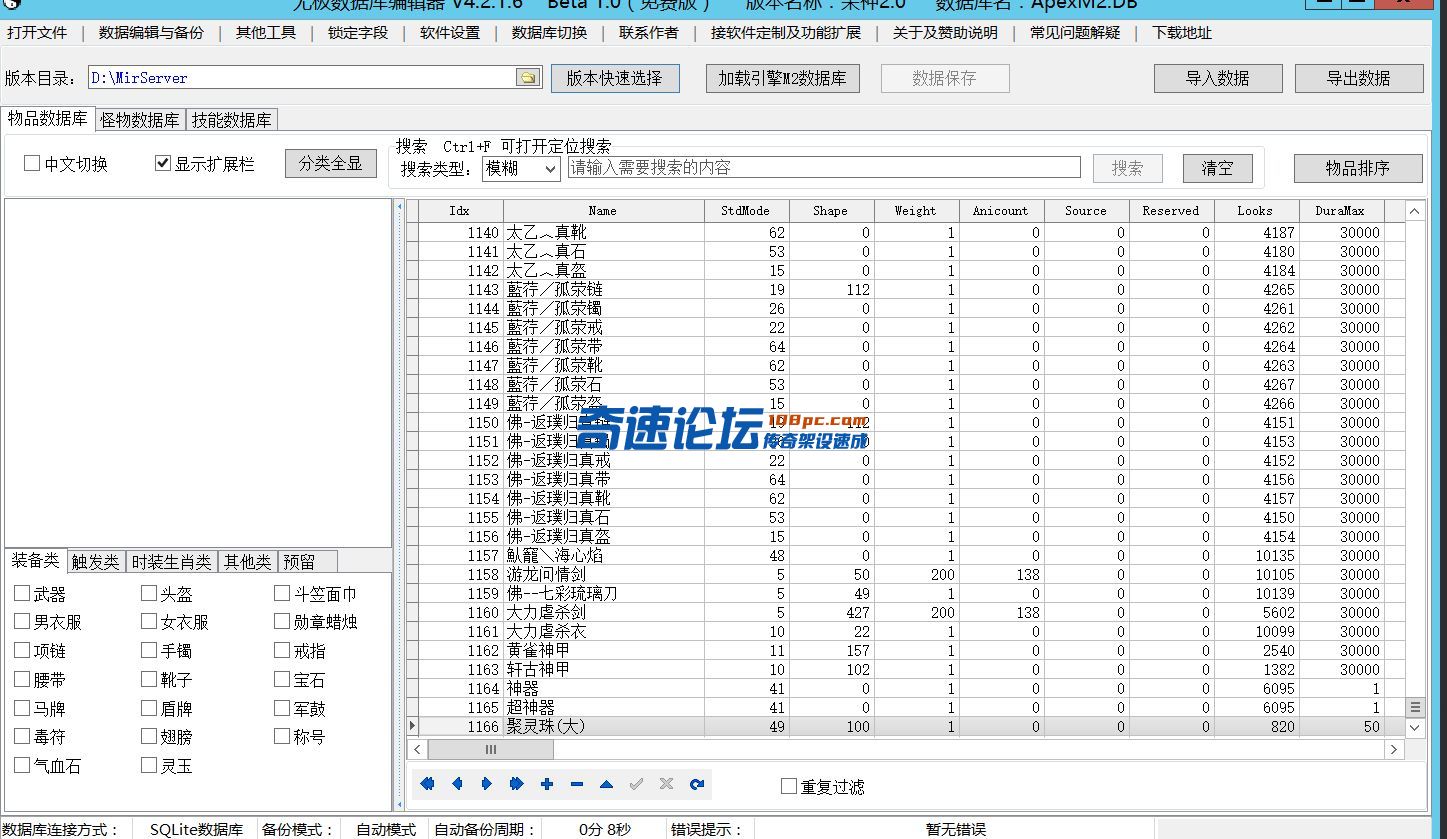
Task: Tick the 男衣服 checkbox
Action: [x=22, y=621]
